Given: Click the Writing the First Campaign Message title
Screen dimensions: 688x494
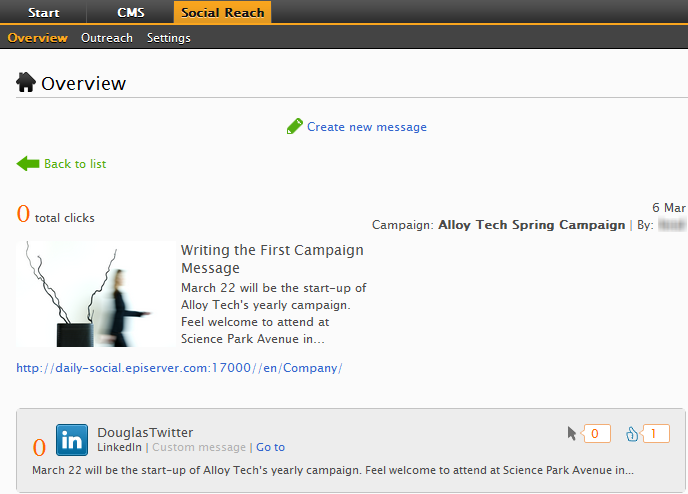Looking at the screenshot, I should 272,259.
